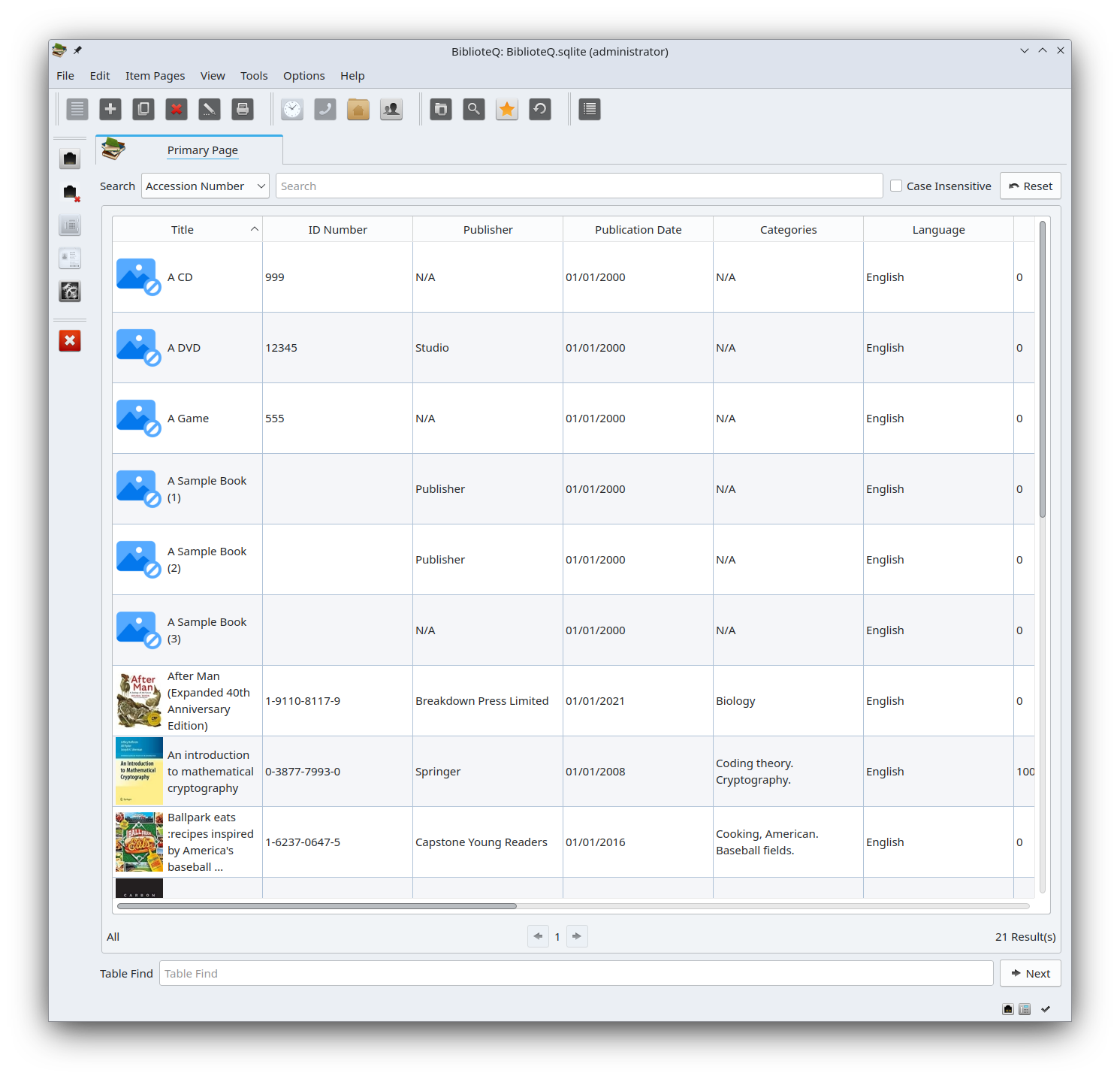Click the Publisher column header
This screenshot has height=1079, width=1120.
pyautogui.click(x=488, y=230)
